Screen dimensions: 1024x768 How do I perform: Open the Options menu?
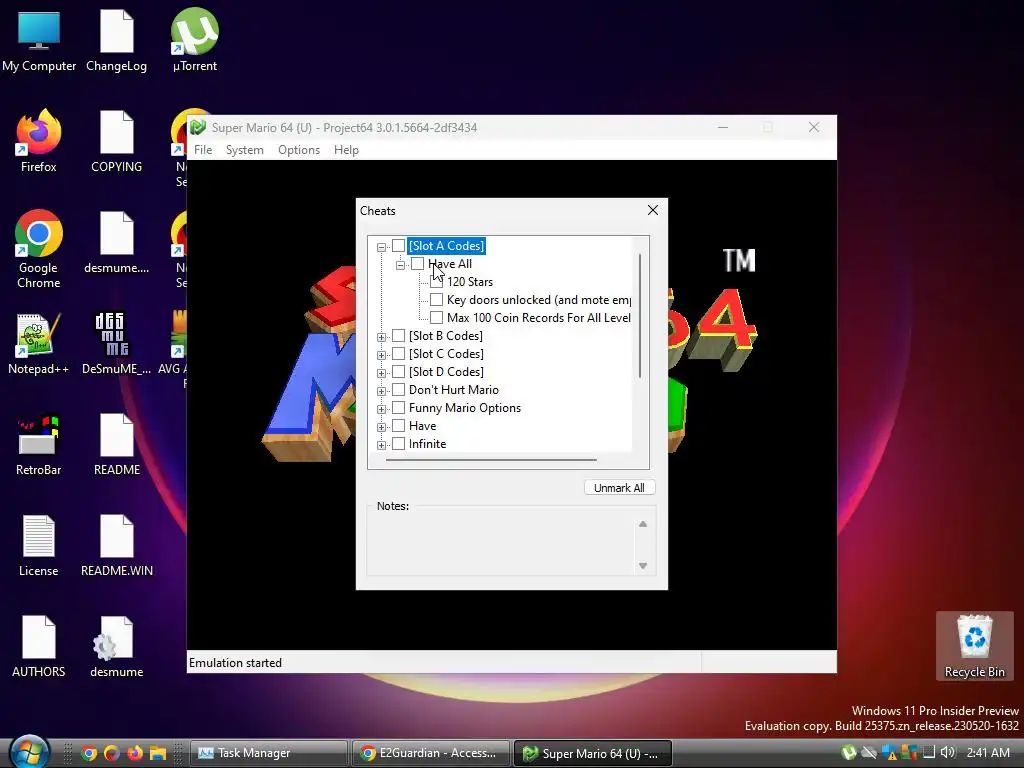(299, 150)
